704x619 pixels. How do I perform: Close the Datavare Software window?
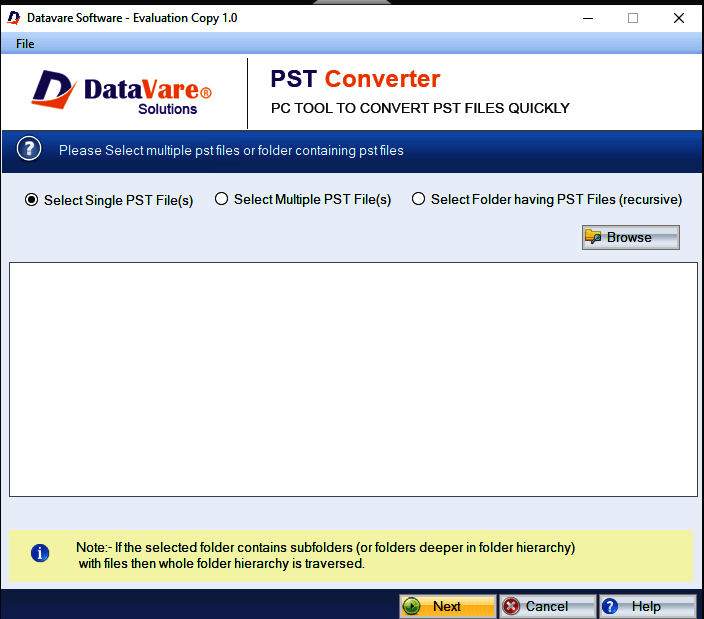click(679, 18)
